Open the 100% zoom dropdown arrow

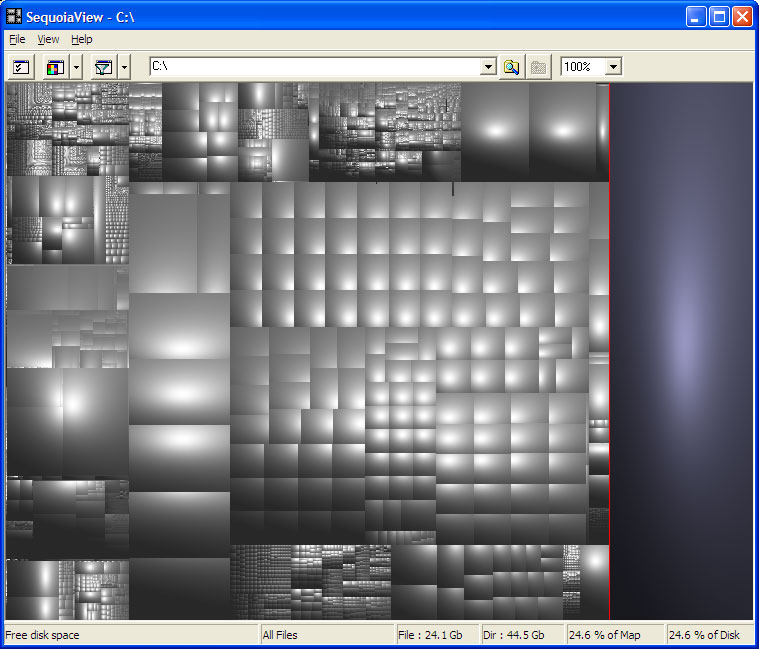pos(614,66)
